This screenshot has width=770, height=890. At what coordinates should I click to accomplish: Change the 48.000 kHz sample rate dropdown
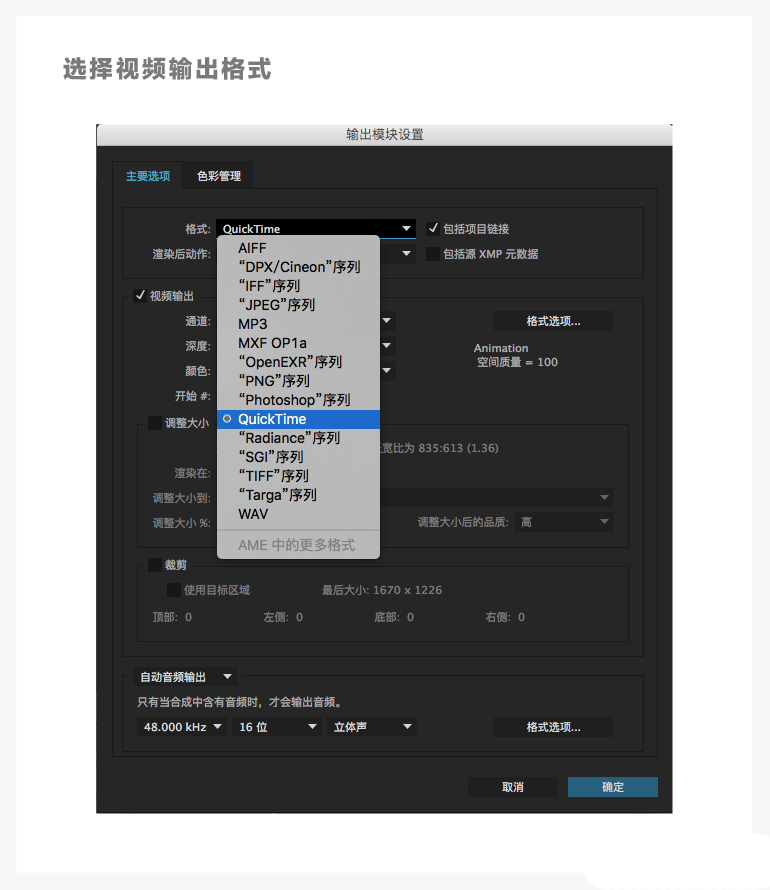coord(182,727)
